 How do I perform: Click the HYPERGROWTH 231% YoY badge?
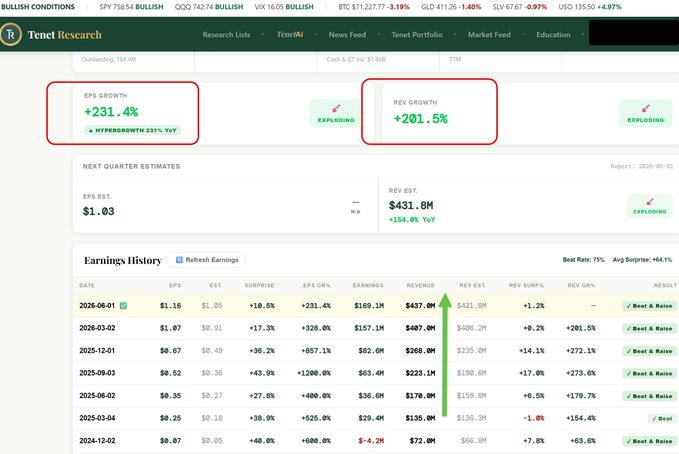(x=133, y=130)
